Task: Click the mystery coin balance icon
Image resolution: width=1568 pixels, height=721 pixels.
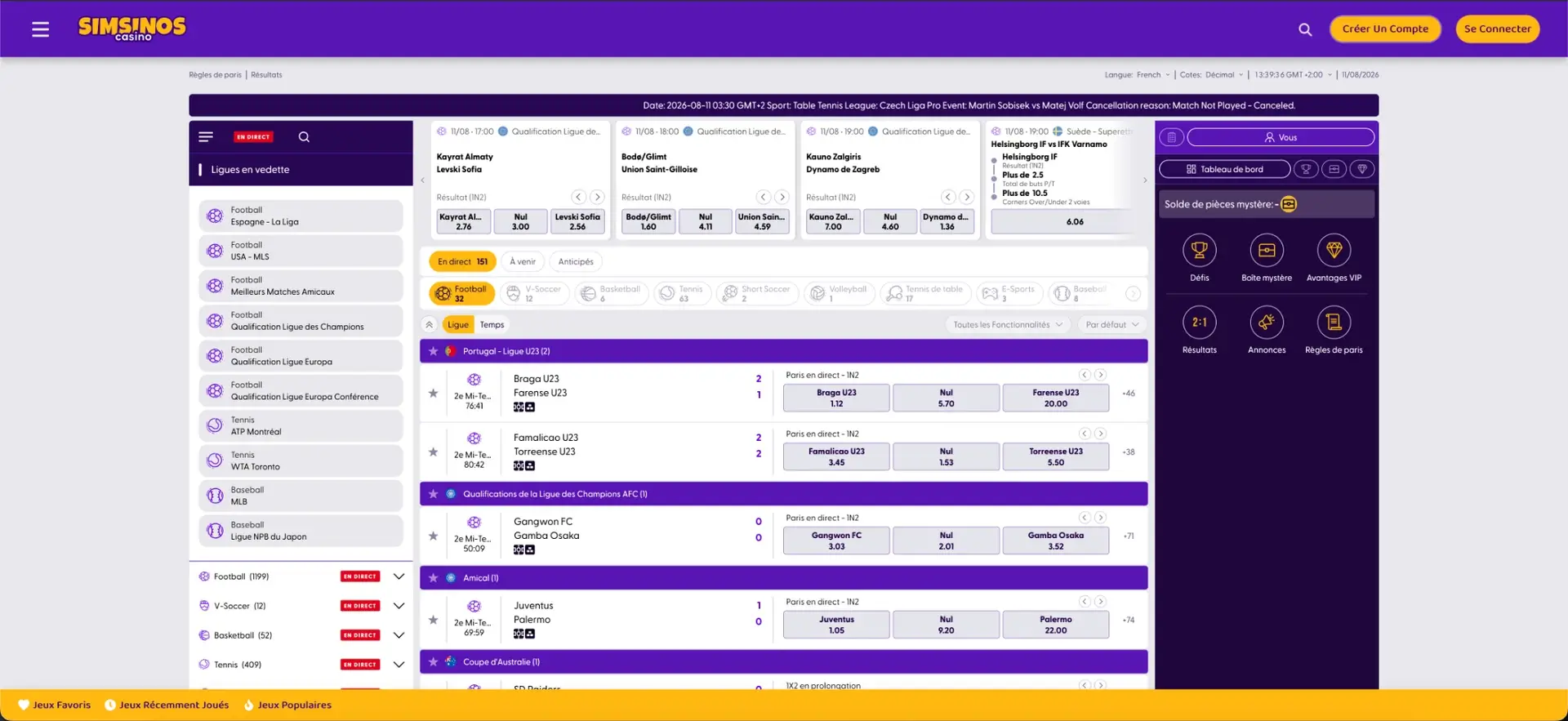Action: 1289,204
